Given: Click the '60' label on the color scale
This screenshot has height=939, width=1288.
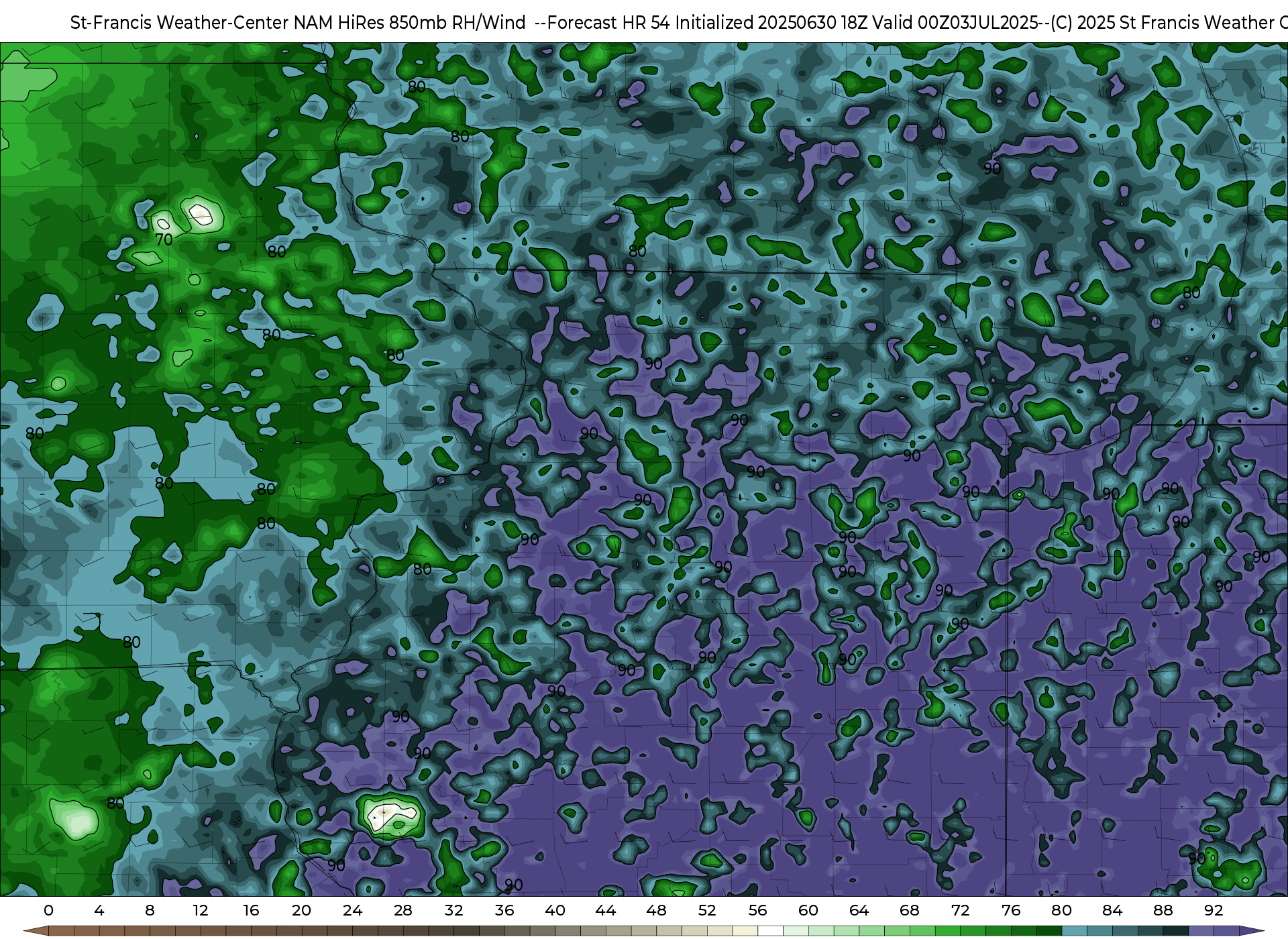Looking at the screenshot, I should point(808,910).
